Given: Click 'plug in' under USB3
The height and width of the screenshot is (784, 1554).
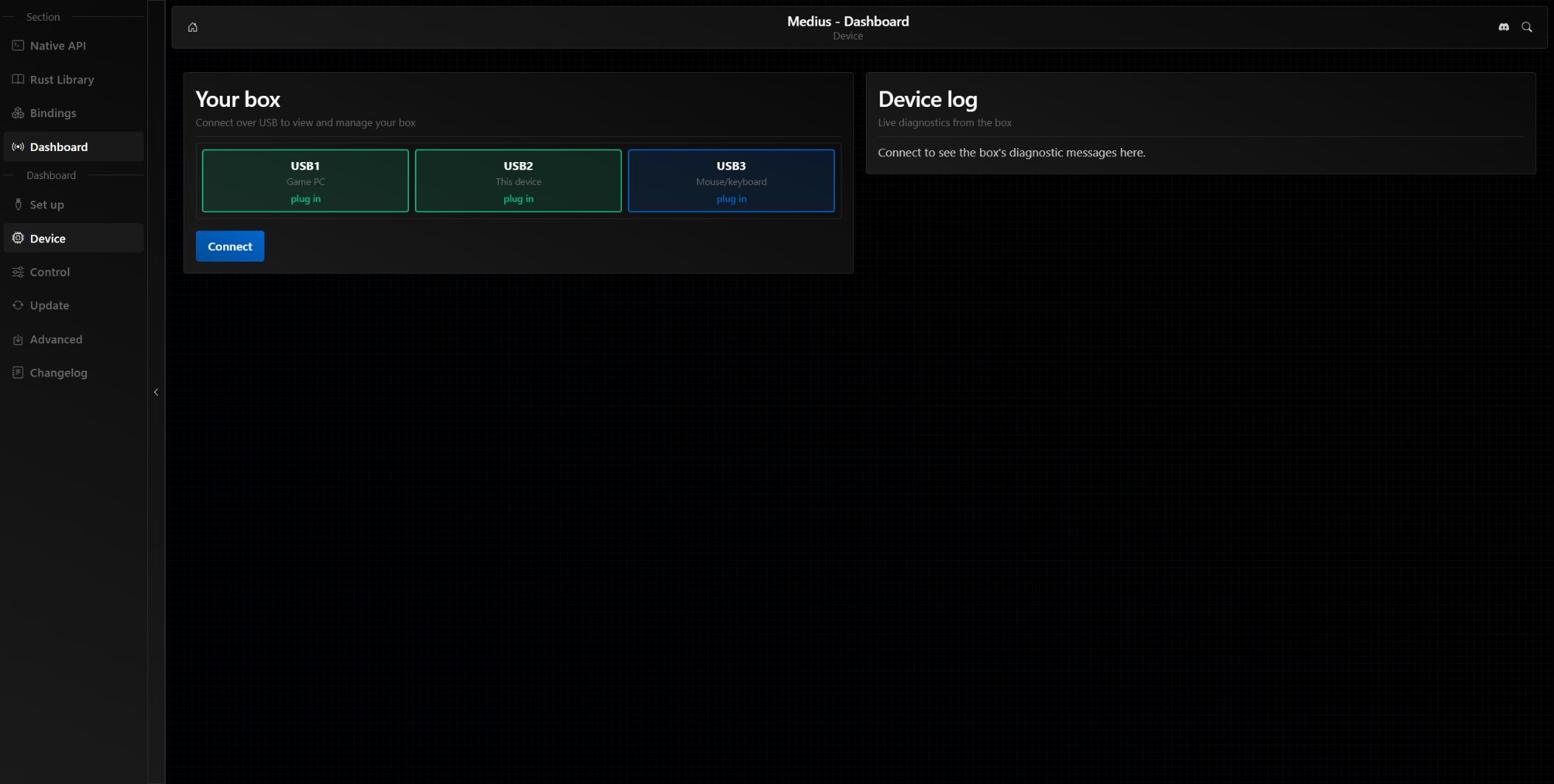Looking at the screenshot, I should [x=731, y=199].
